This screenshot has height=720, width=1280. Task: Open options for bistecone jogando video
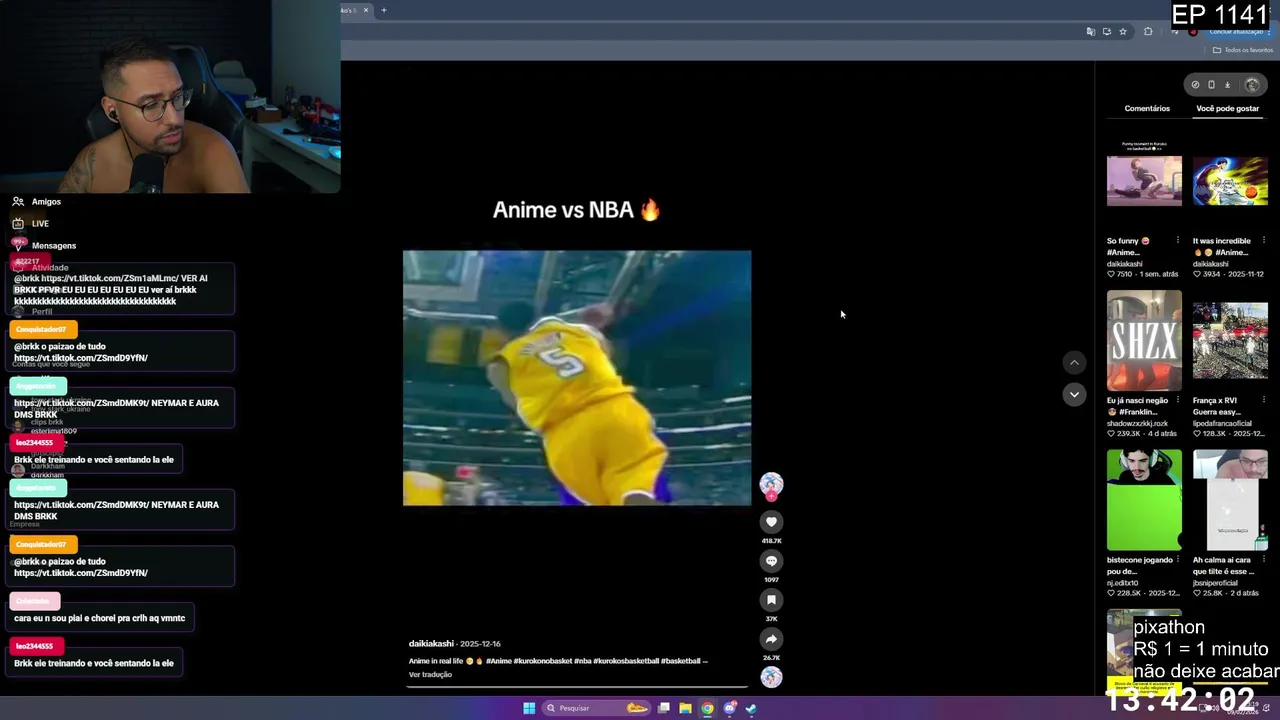[1177, 560]
